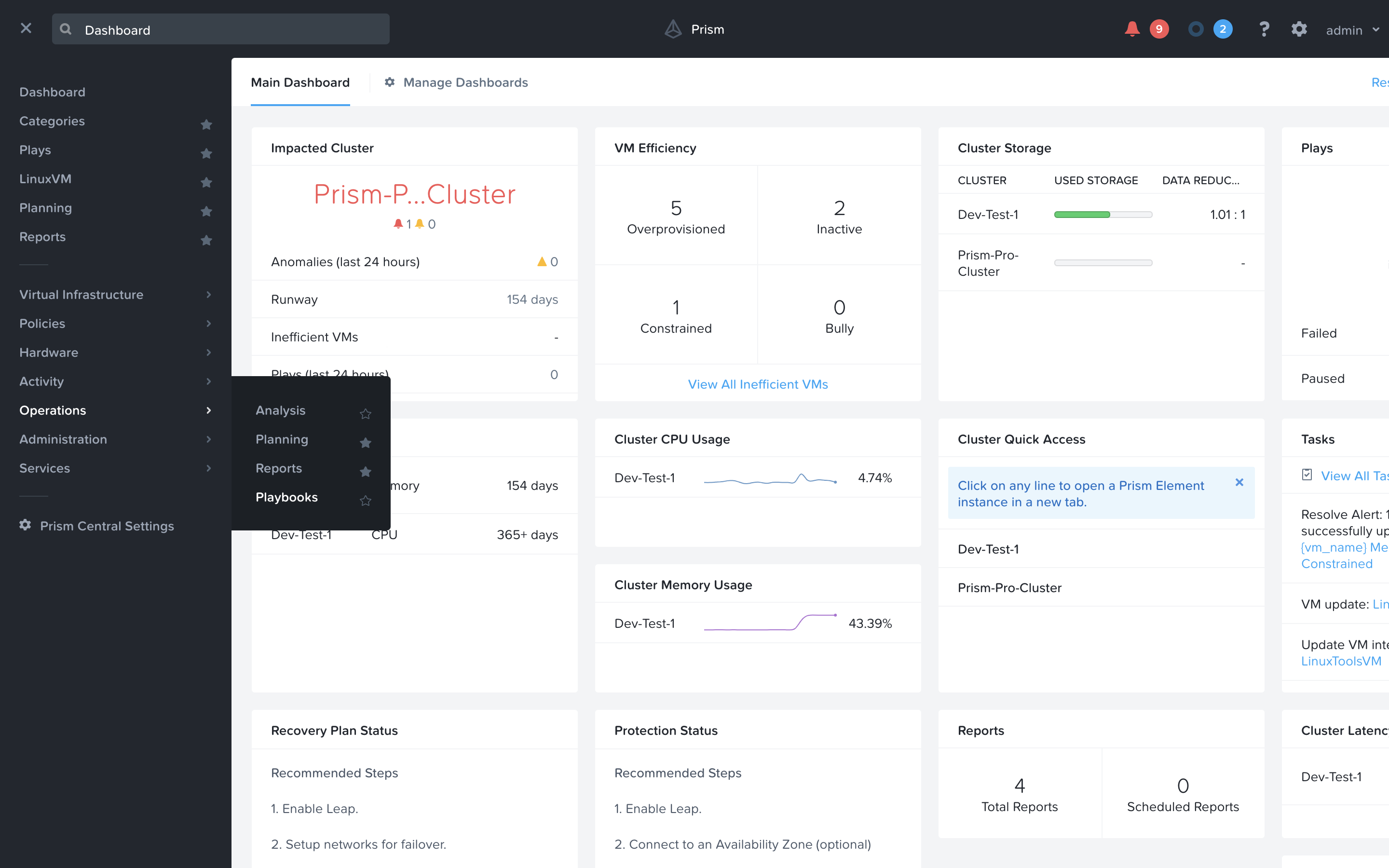Image resolution: width=1389 pixels, height=868 pixels.
Task: Click the 0 Bully VMs tile
Action: click(x=839, y=314)
